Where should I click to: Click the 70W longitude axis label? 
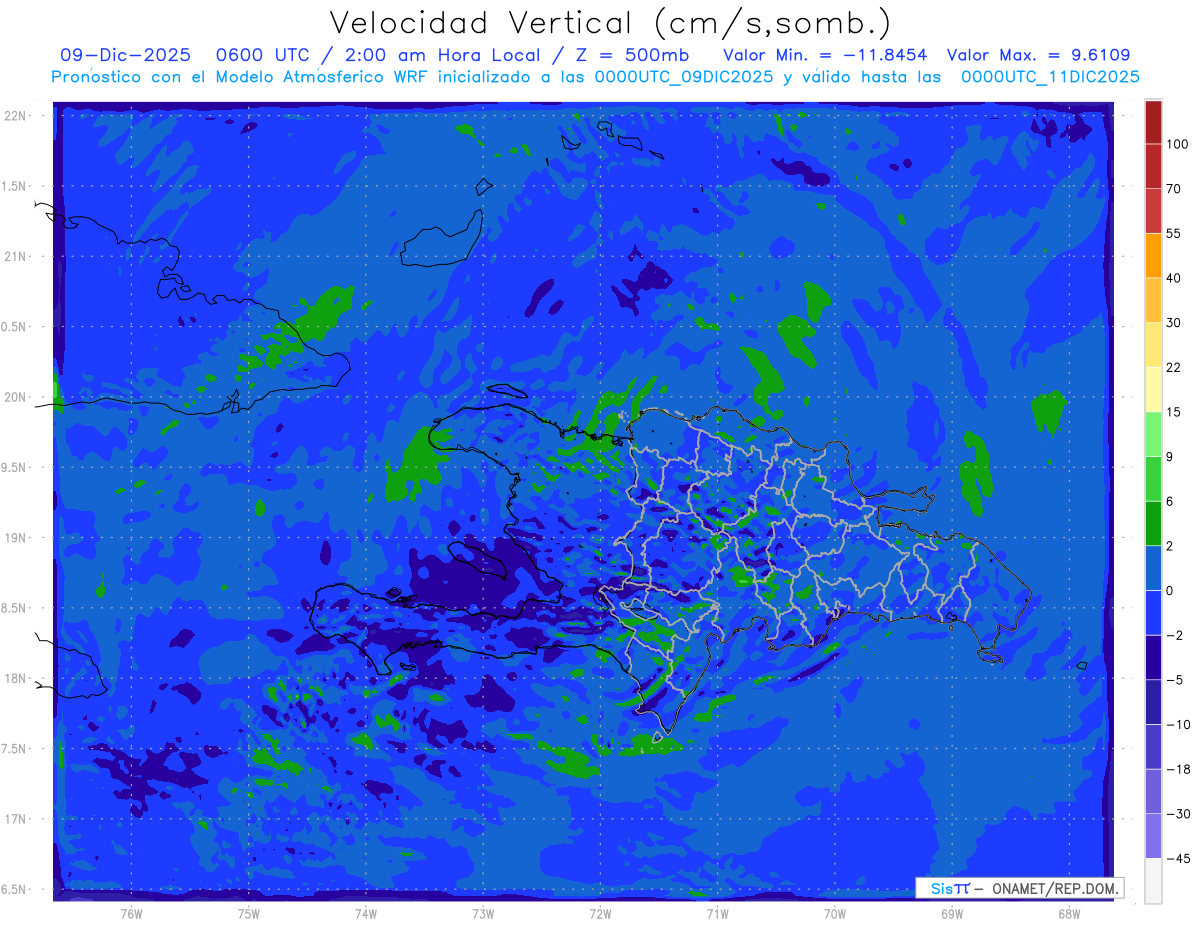pyautogui.click(x=835, y=913)
